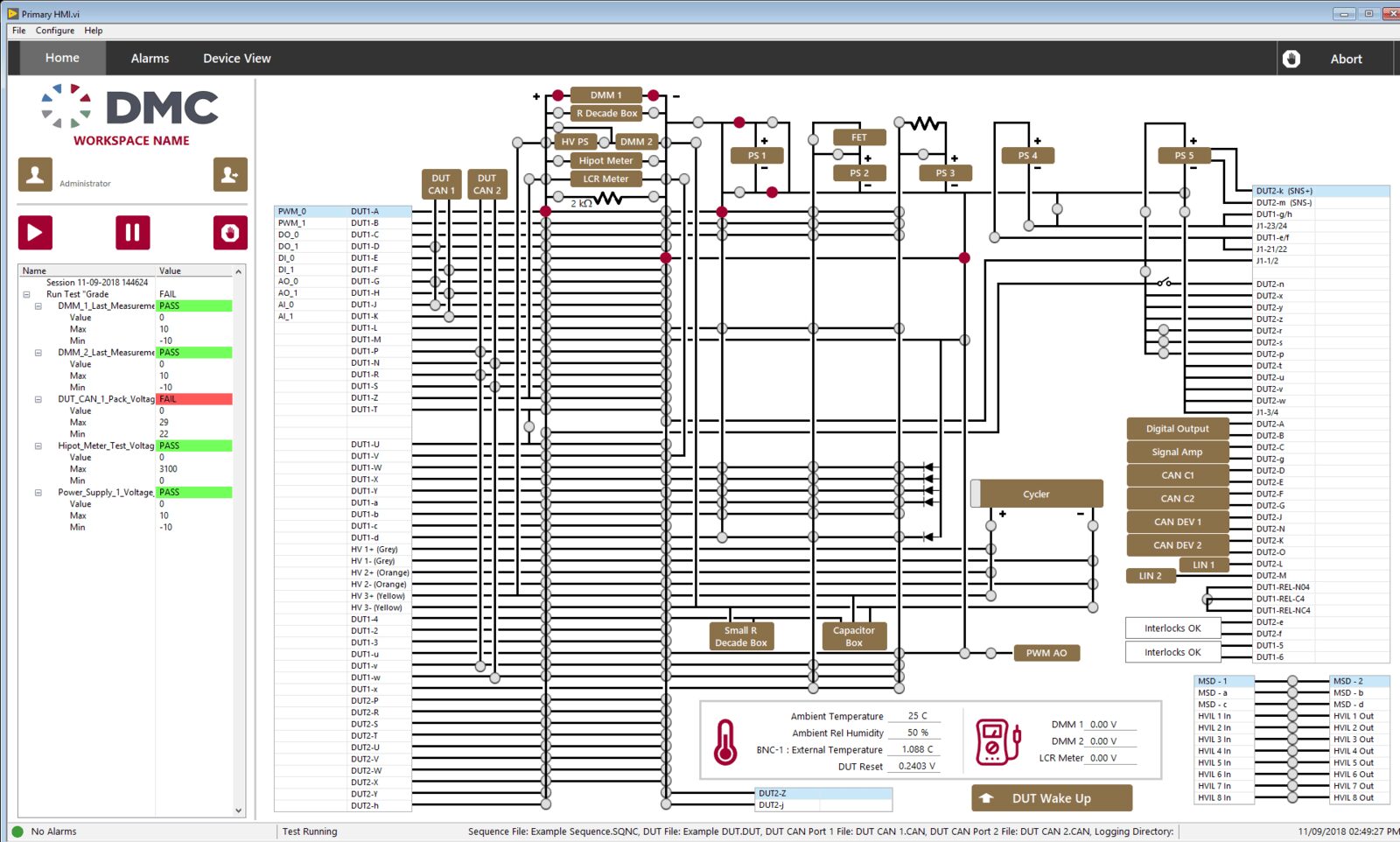Screen dimensions: 1400x842
Task: Click the Administrator user profile icon
Action: click(x=35, y=174)
